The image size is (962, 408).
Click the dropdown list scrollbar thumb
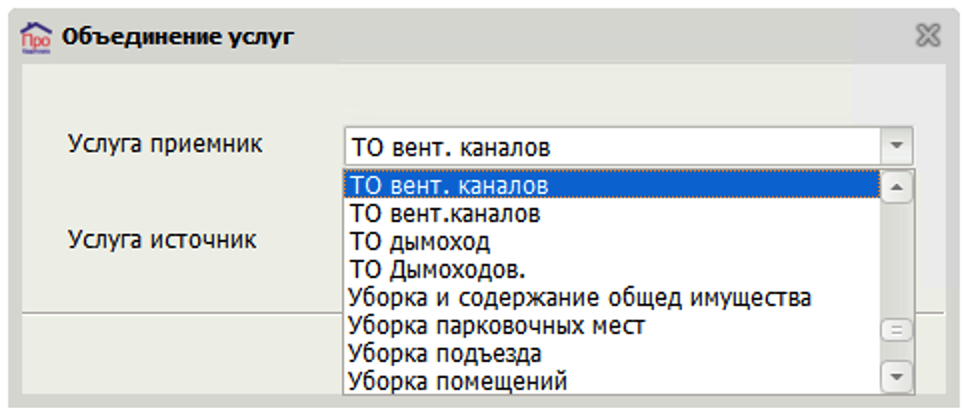[x=896, y=331]
